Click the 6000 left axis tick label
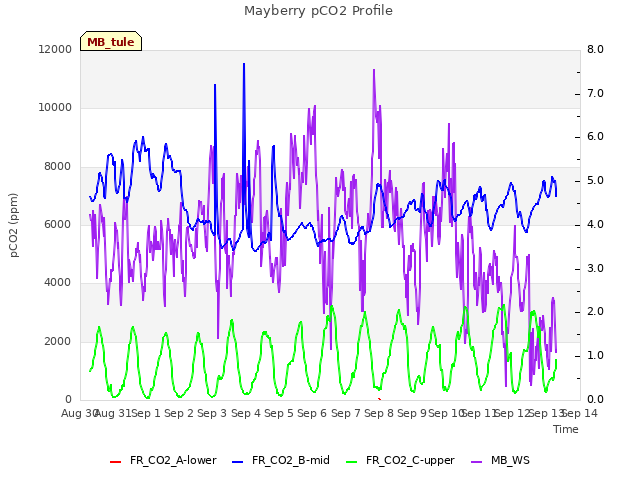The height and width of the screenshot is (480, 640). 58,224
